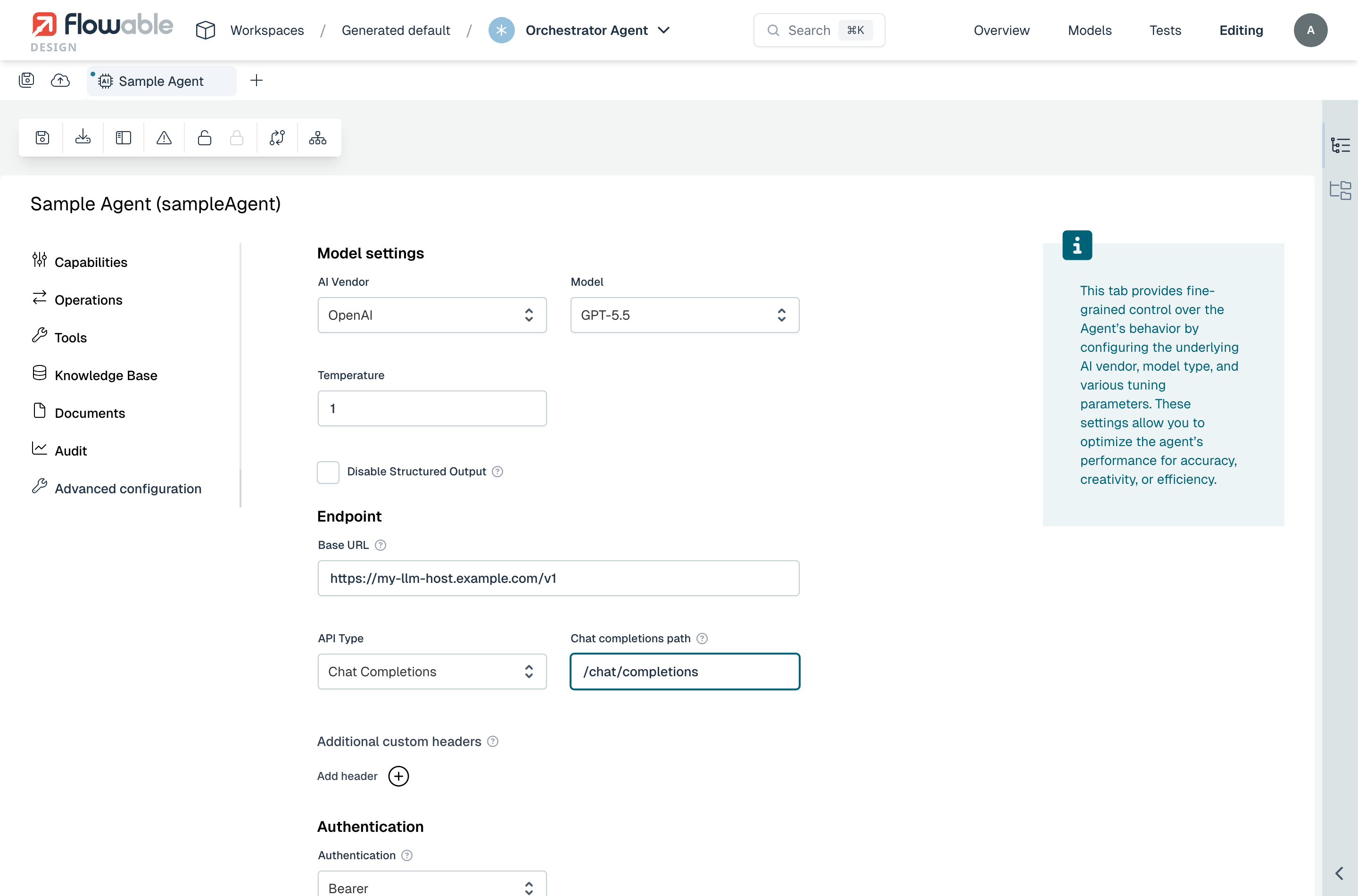1358x896 pixels.
Task: Select the Knowledge Base section
Action: click(95, 375)
